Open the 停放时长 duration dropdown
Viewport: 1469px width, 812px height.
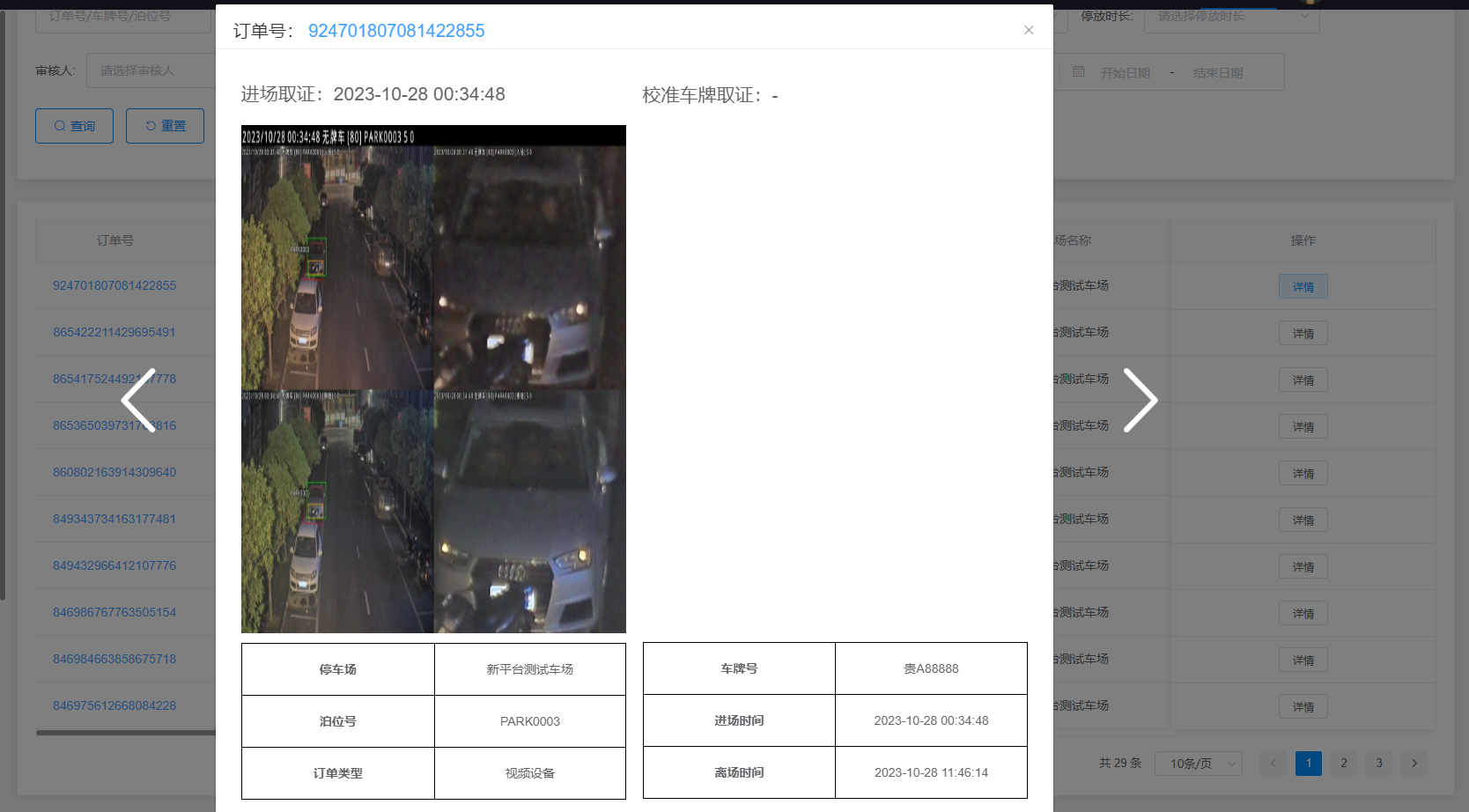1230,18
